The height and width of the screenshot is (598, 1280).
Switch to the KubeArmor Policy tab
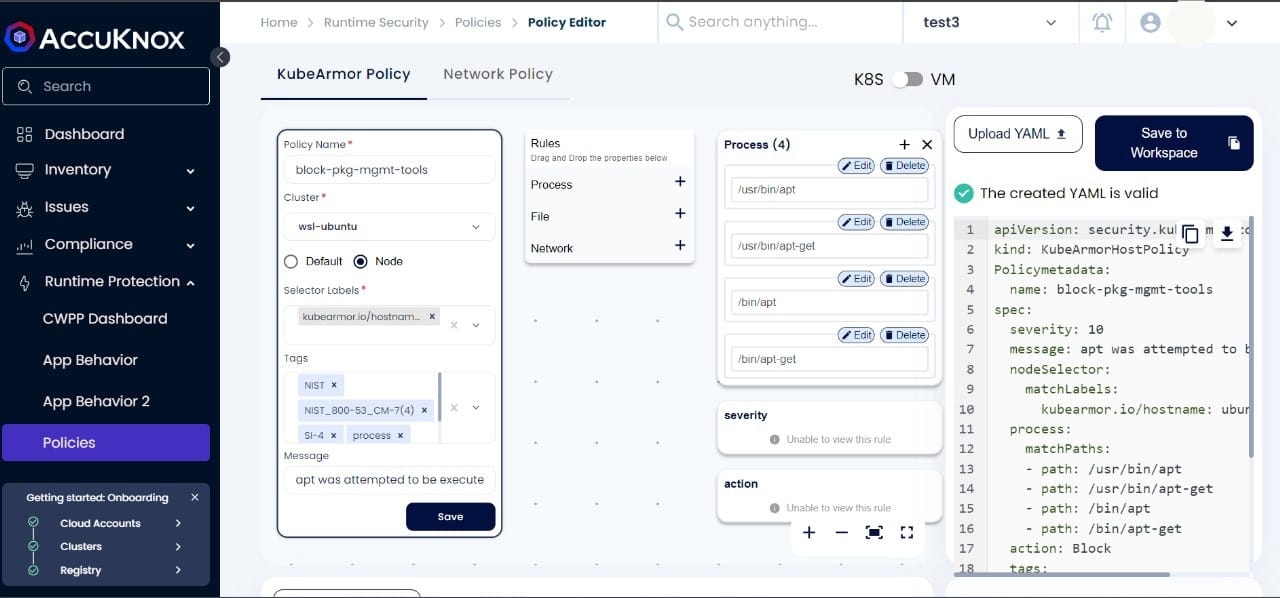tap(344, 74)
